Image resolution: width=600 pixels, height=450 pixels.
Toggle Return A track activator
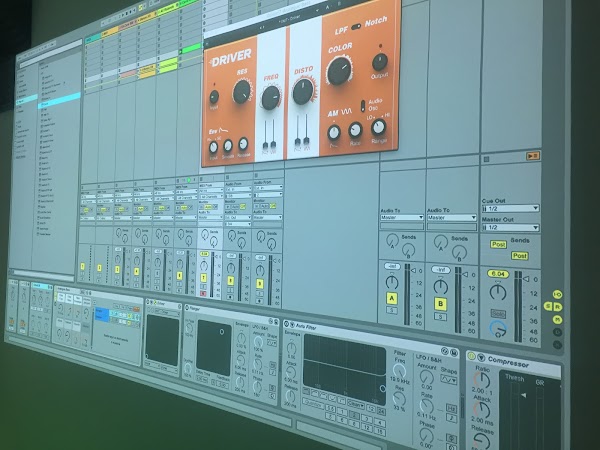[391, 298]
